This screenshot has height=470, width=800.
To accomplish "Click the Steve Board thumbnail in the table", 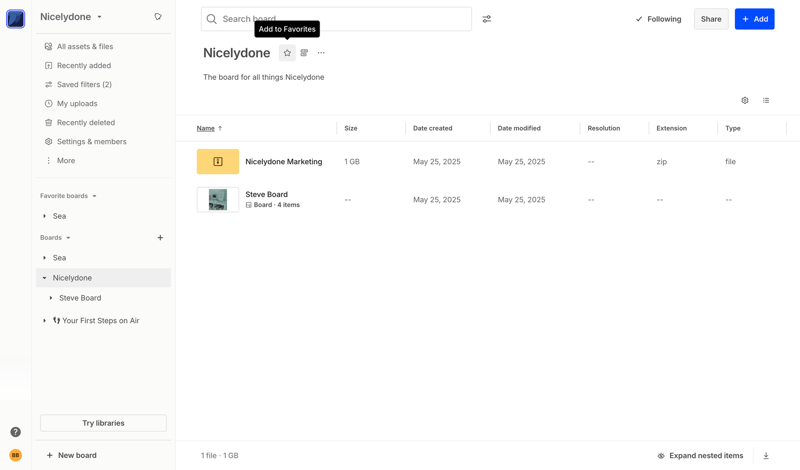I will pyautogui.click(x=218, y=200).
